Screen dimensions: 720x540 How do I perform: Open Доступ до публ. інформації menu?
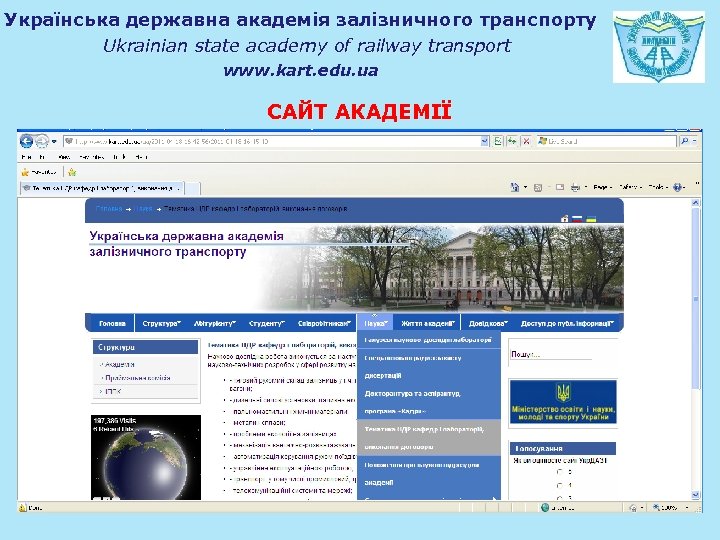click(567, 324)
